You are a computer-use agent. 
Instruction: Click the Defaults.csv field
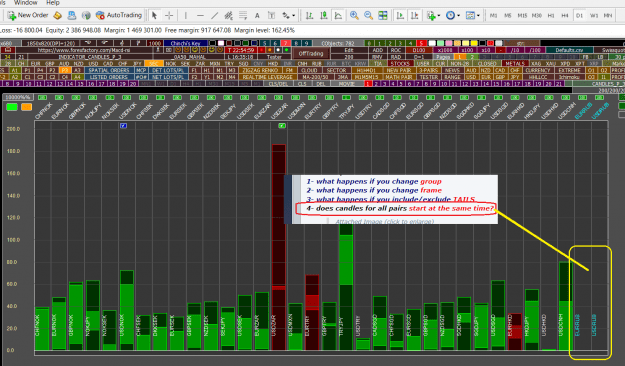tap(569, 50)
